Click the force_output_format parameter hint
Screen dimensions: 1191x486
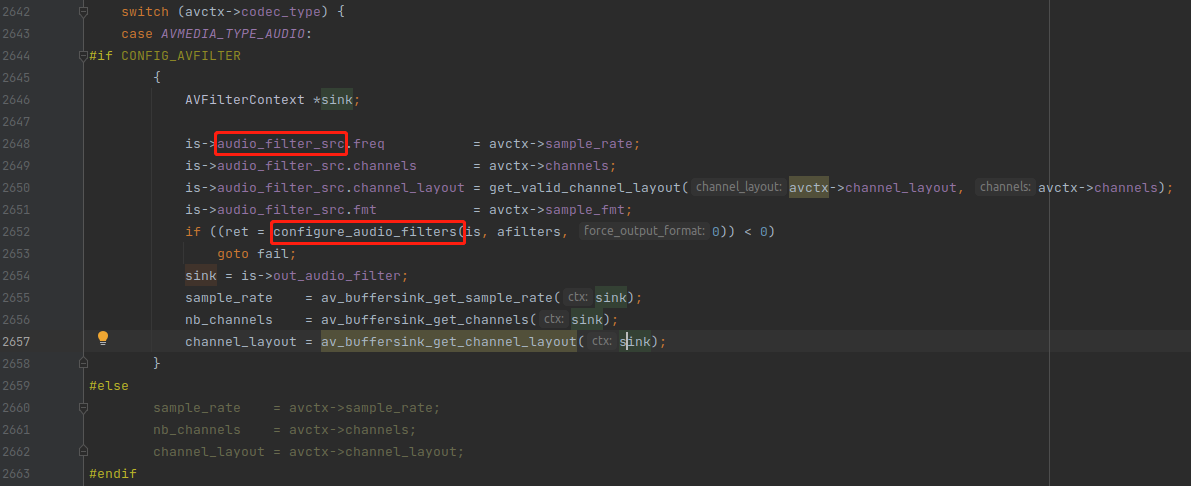[644, 232]
